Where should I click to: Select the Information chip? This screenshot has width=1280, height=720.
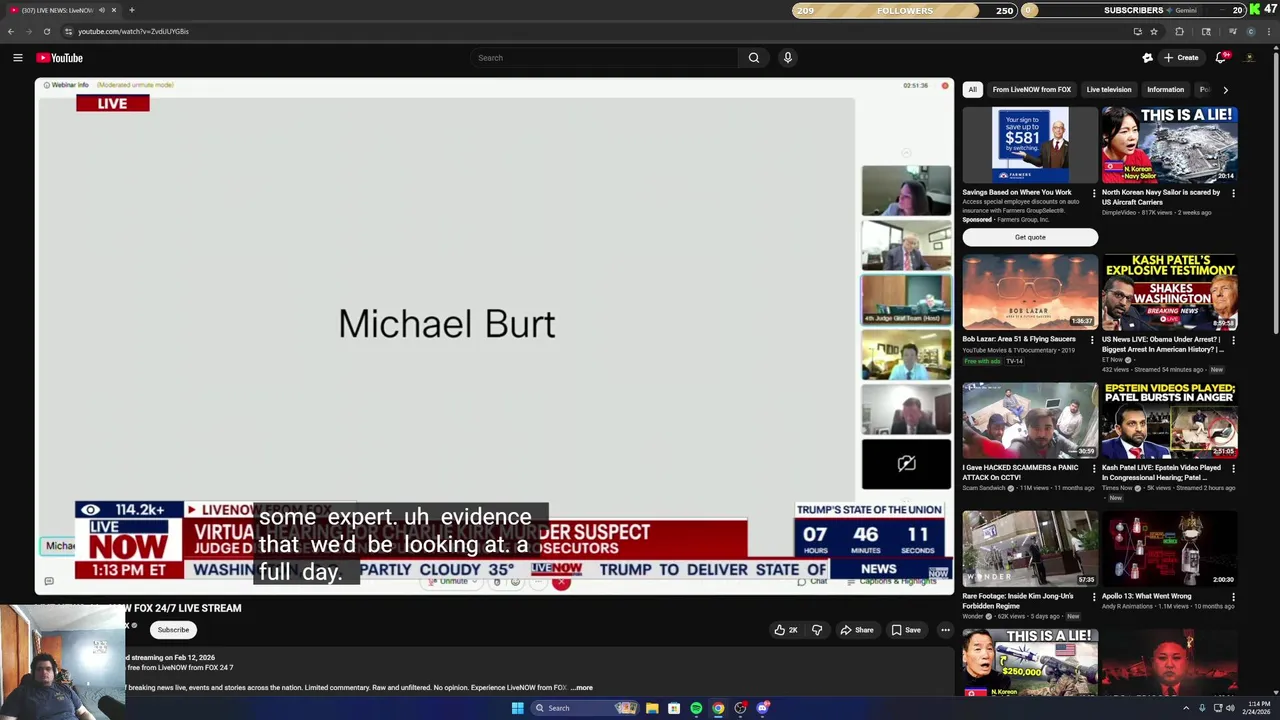tap(1165, 89)
